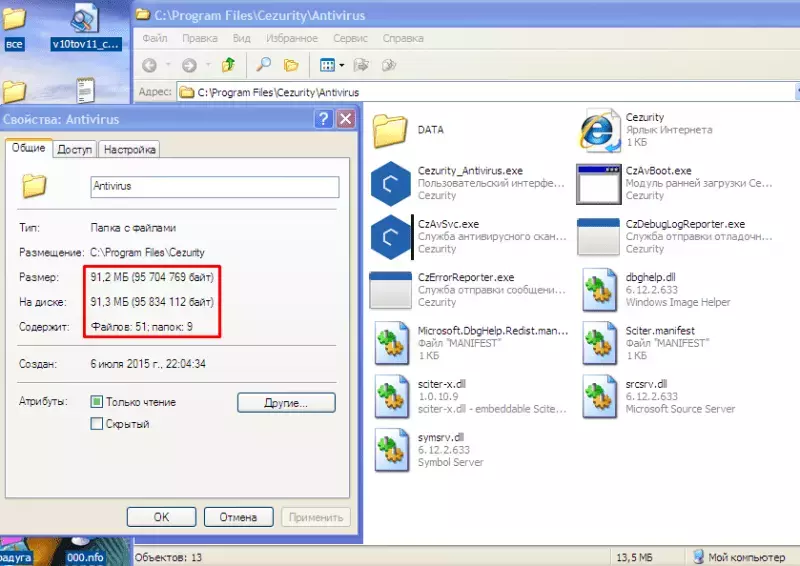Switch to the 'Общие' tab
This screenshot has height=566, width=800.
coord(29,148)
